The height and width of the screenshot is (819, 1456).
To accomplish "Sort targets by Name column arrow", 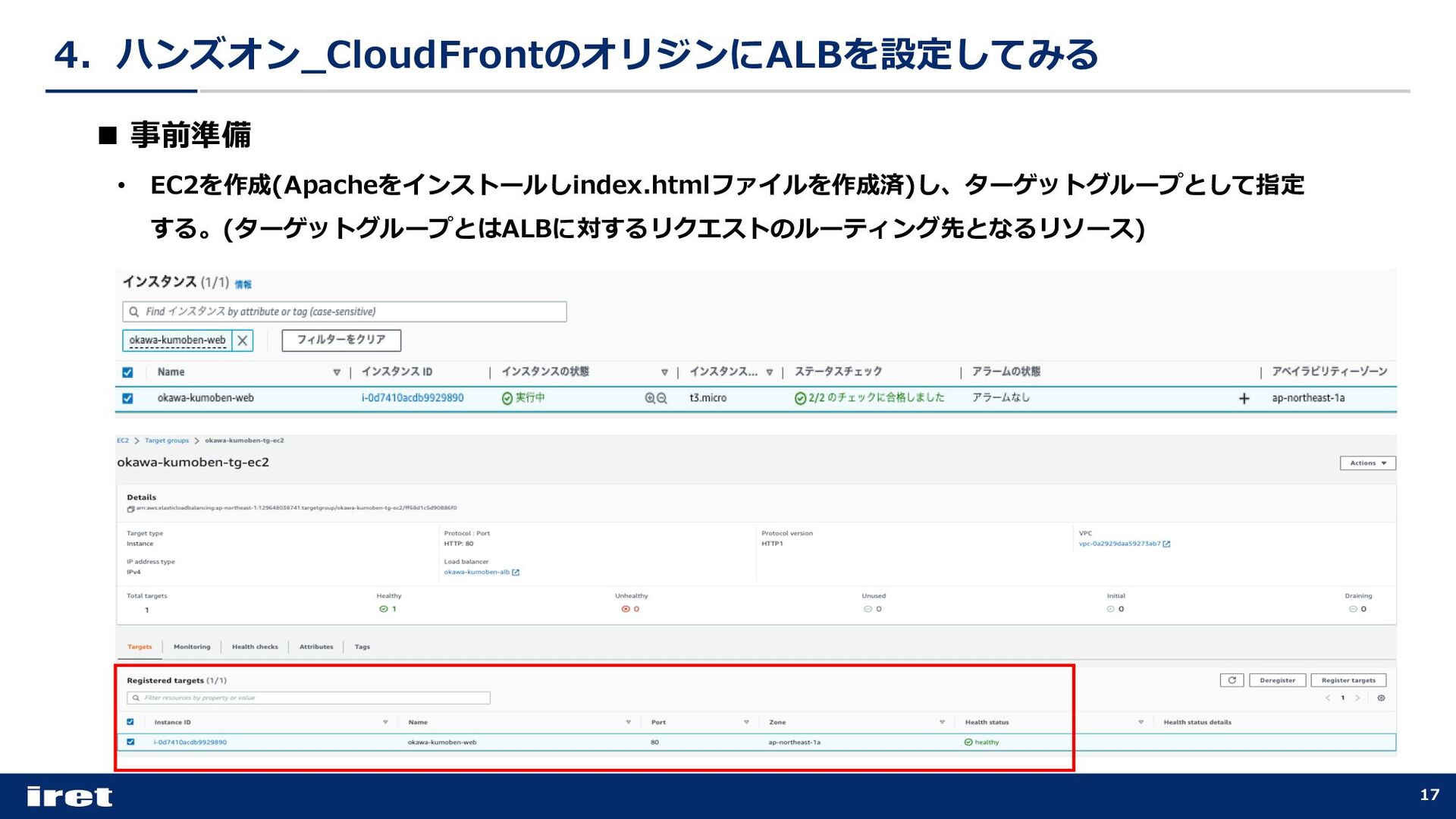I will pos(628,722).
